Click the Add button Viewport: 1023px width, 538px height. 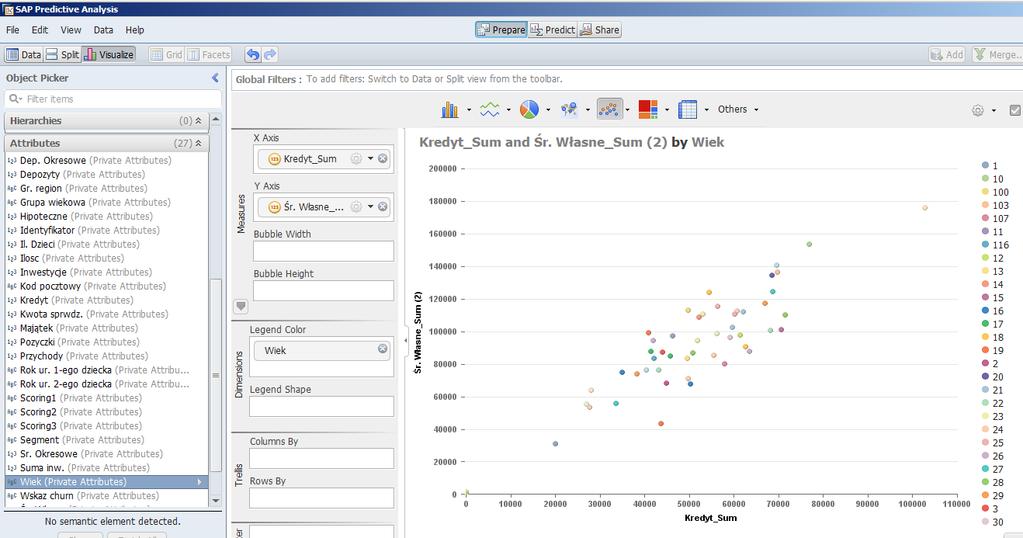pyautogui.click(x=947, y=55)
